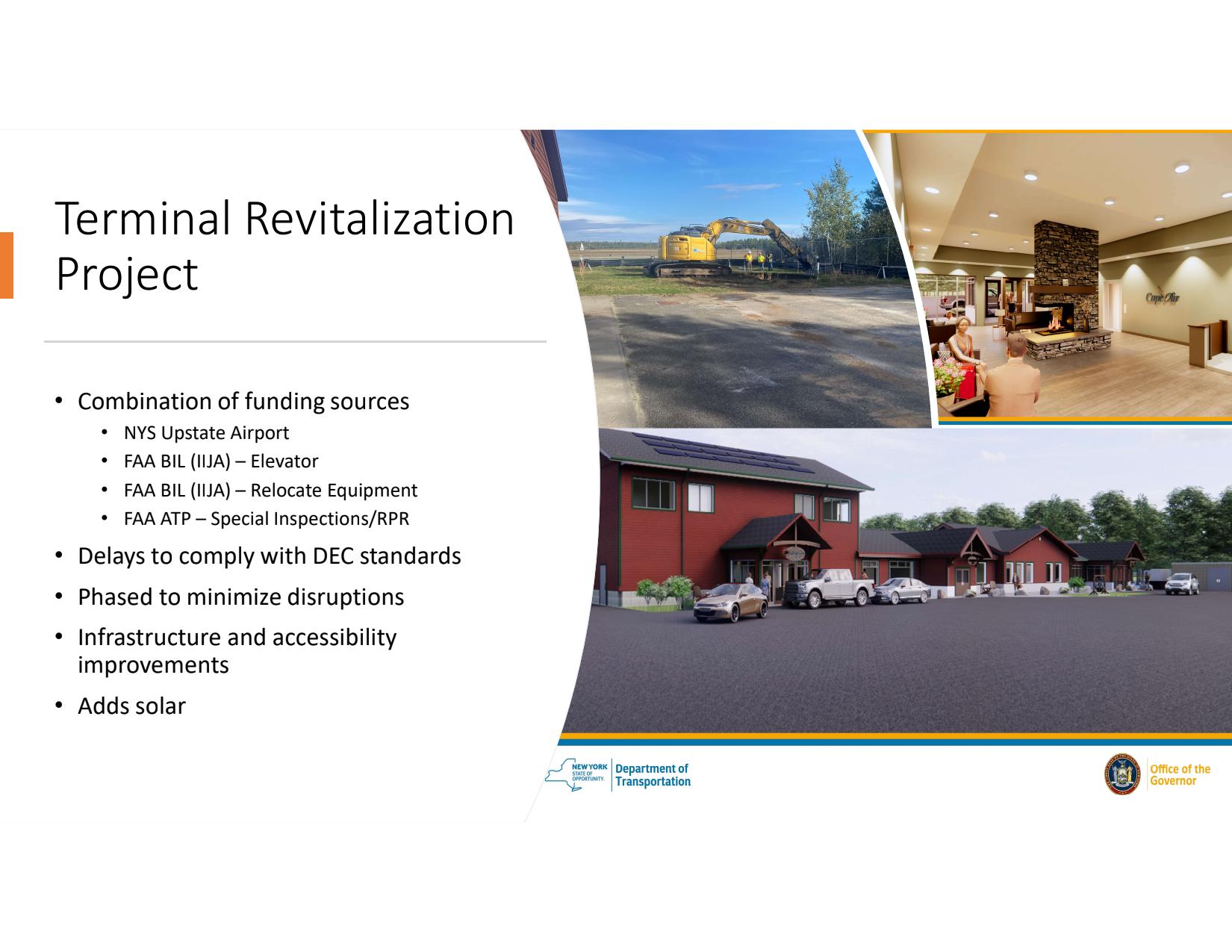This screenshot has height=952, width=1232.
Task: Select the "Office of the Governor" text
Action: coord(1180,775)
